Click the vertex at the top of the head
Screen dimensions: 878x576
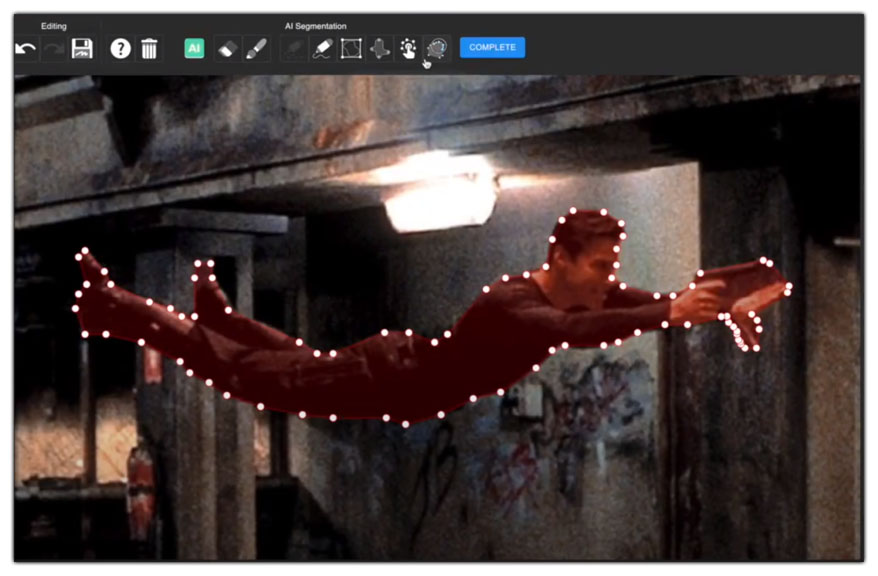[x=574, y=212]
